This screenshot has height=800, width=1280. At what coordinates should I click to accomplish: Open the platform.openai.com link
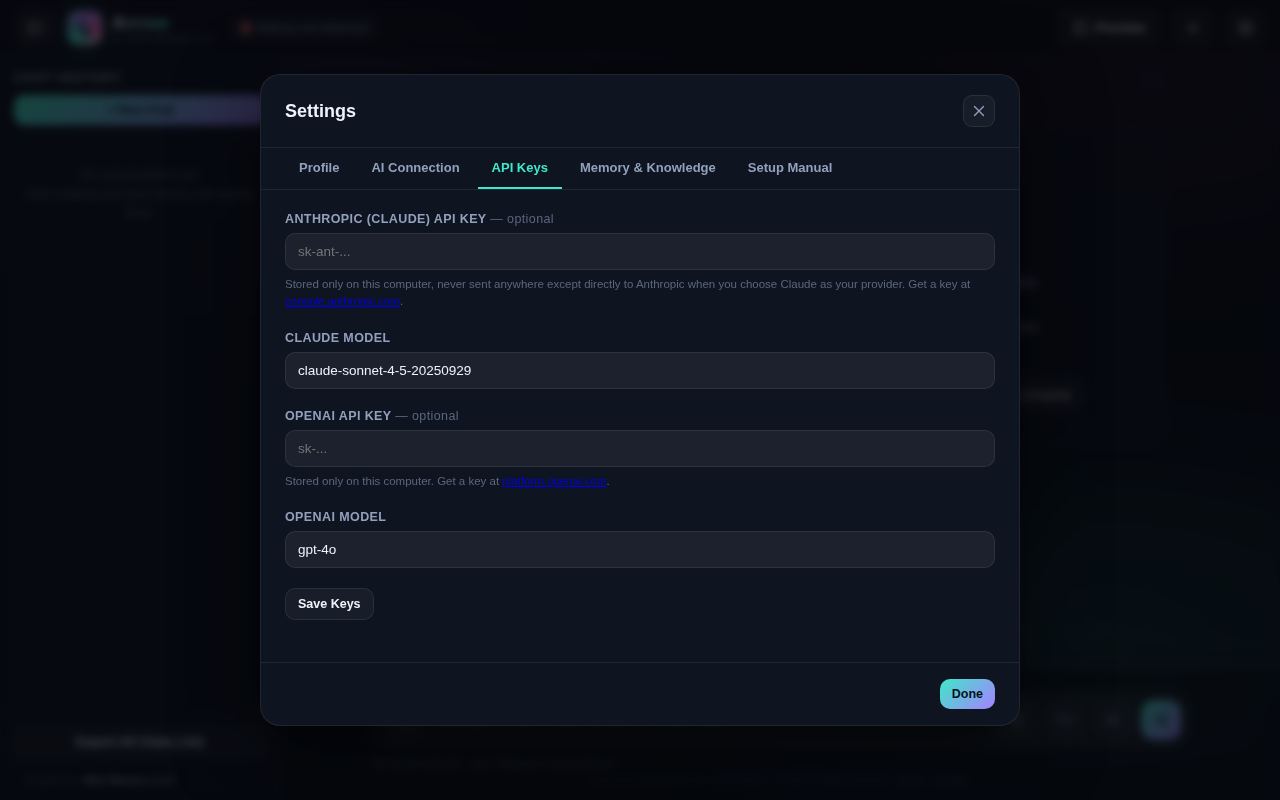coord(554,481)
